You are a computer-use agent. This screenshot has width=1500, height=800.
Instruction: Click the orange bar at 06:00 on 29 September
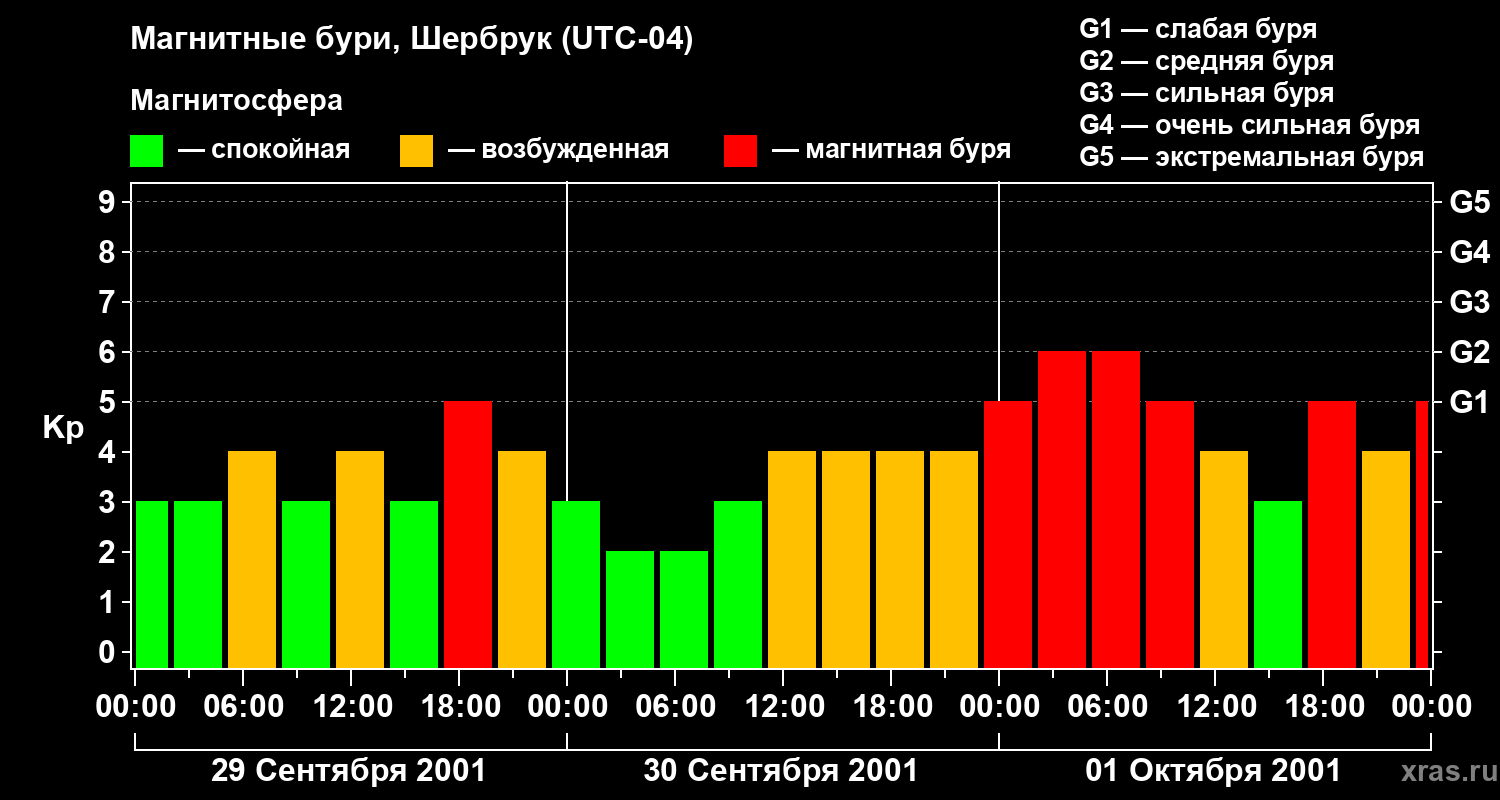pos(252,560)
